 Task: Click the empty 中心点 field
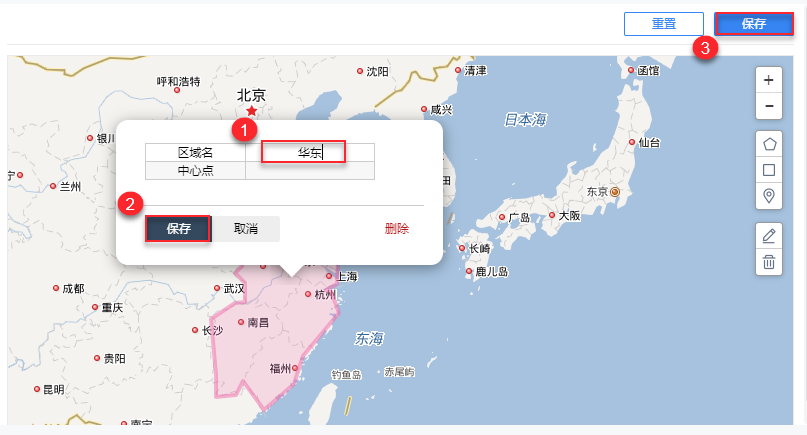310,170
